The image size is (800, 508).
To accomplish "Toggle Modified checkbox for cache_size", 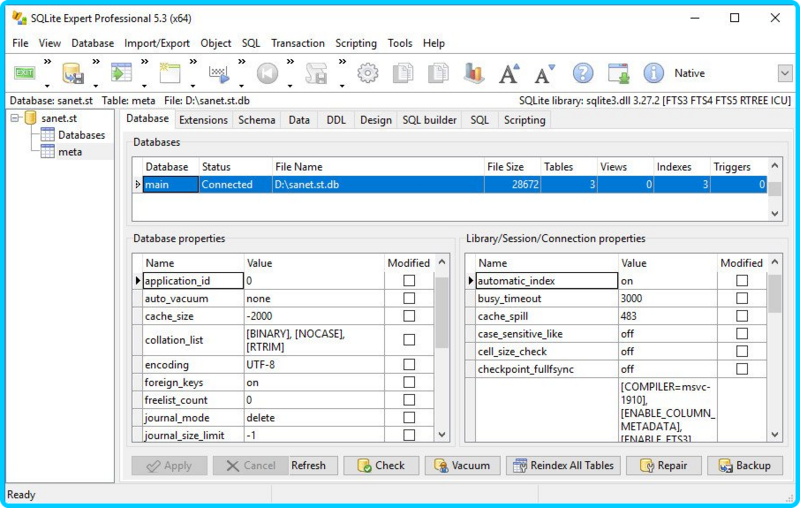I will coord(409,316).
